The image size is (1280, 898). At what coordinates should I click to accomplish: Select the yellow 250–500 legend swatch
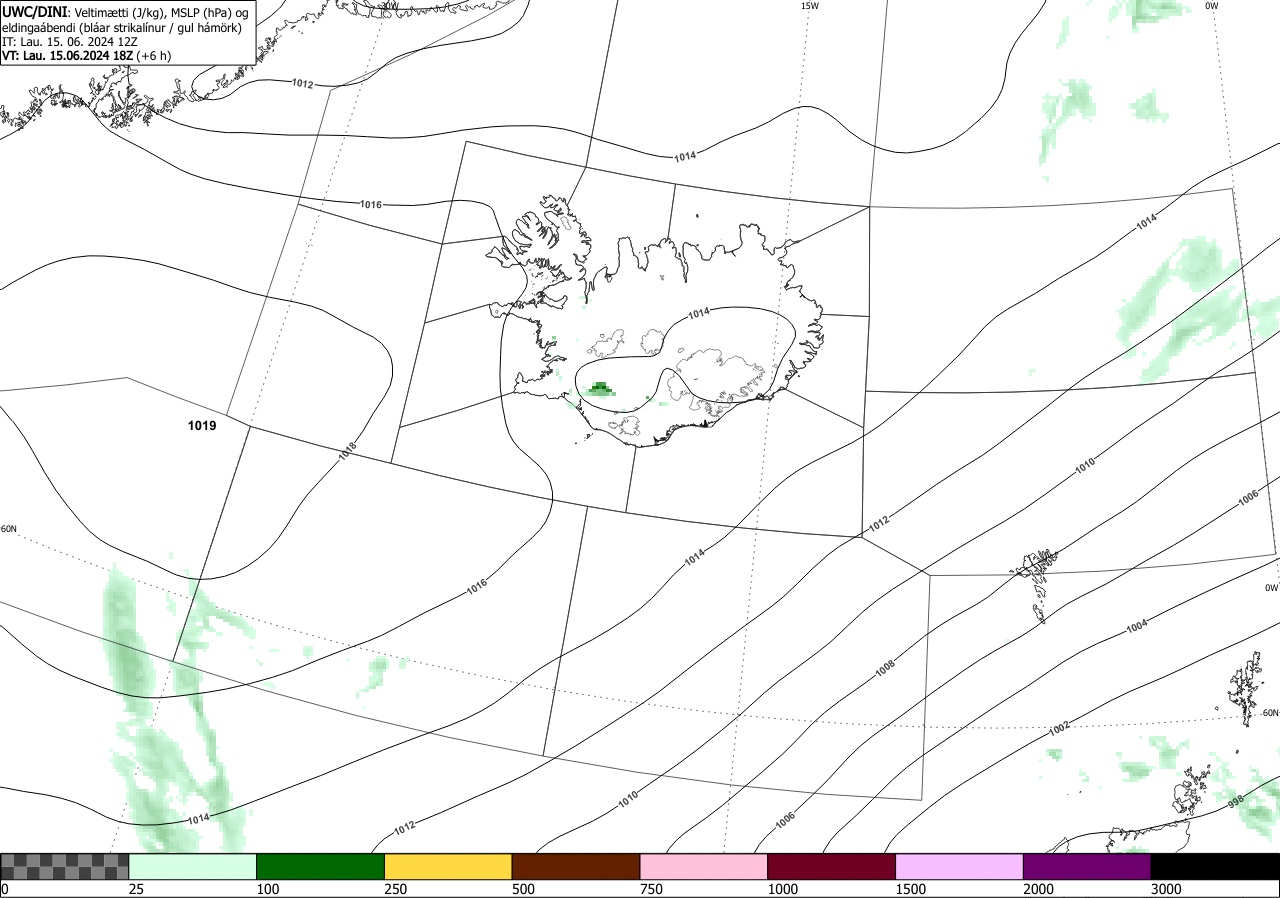point(448,866)
